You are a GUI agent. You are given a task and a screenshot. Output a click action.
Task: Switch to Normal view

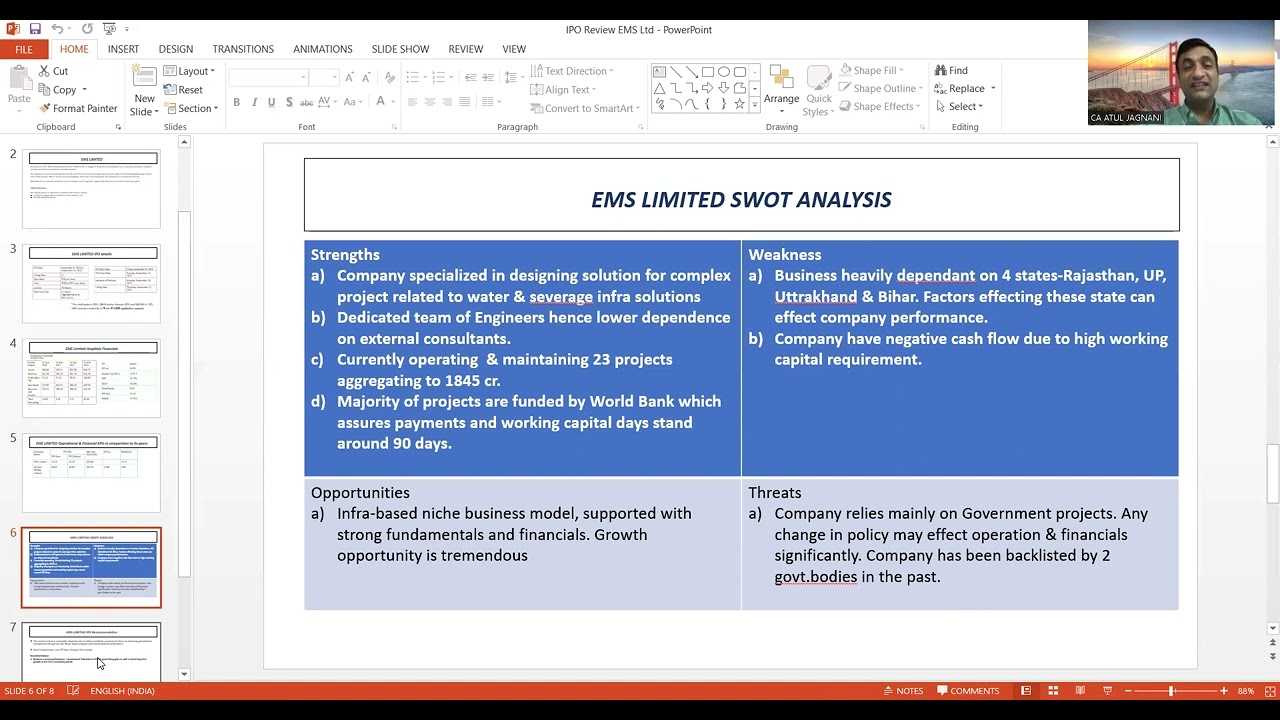1026,691
